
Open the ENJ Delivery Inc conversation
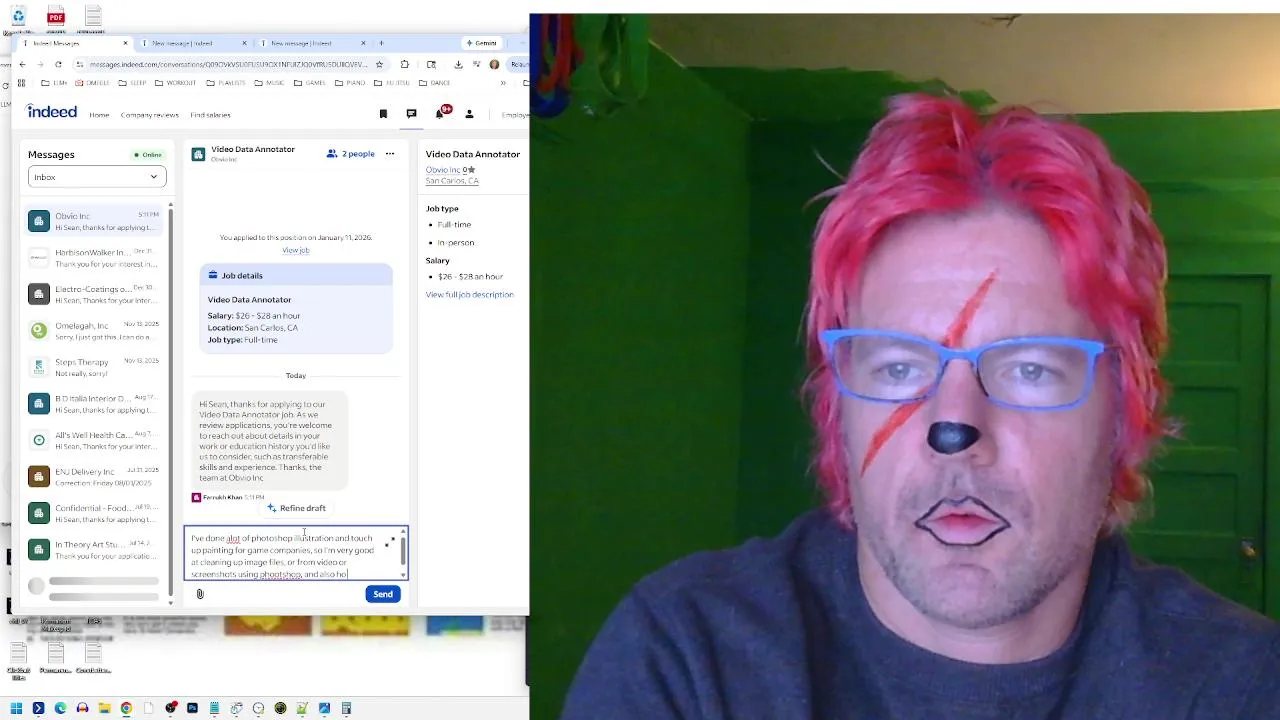[94, 477]
